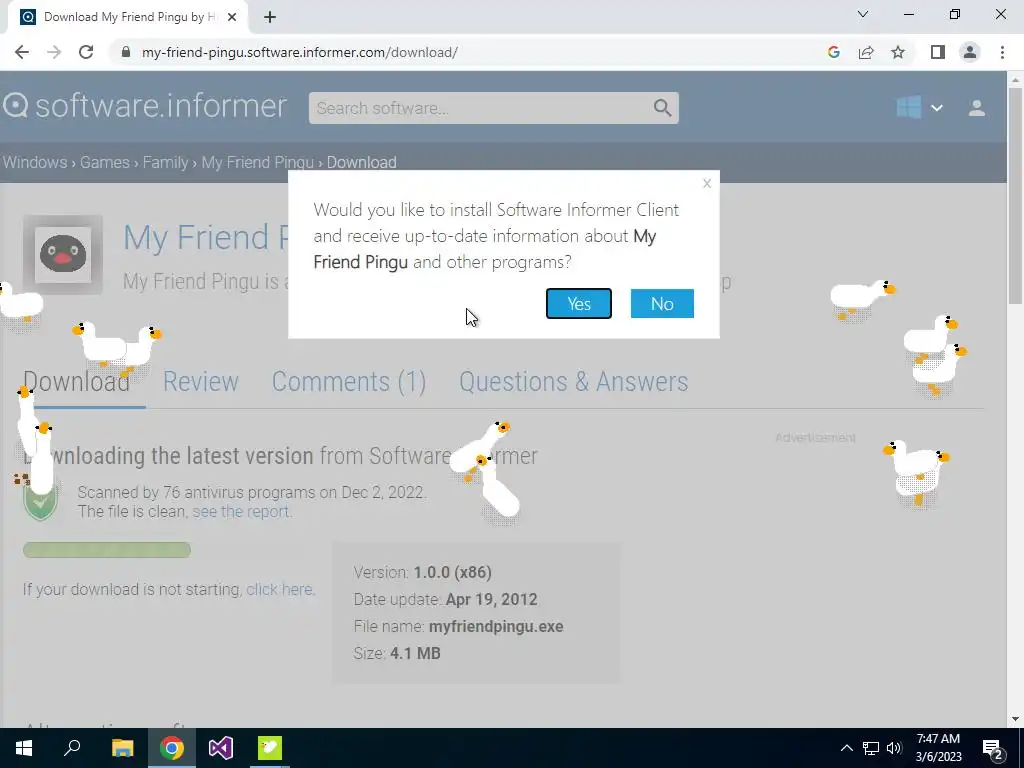Expand the platform selector dropdown arrow
The height and width of the screenshot is (768, 1024).
[936, 108]
